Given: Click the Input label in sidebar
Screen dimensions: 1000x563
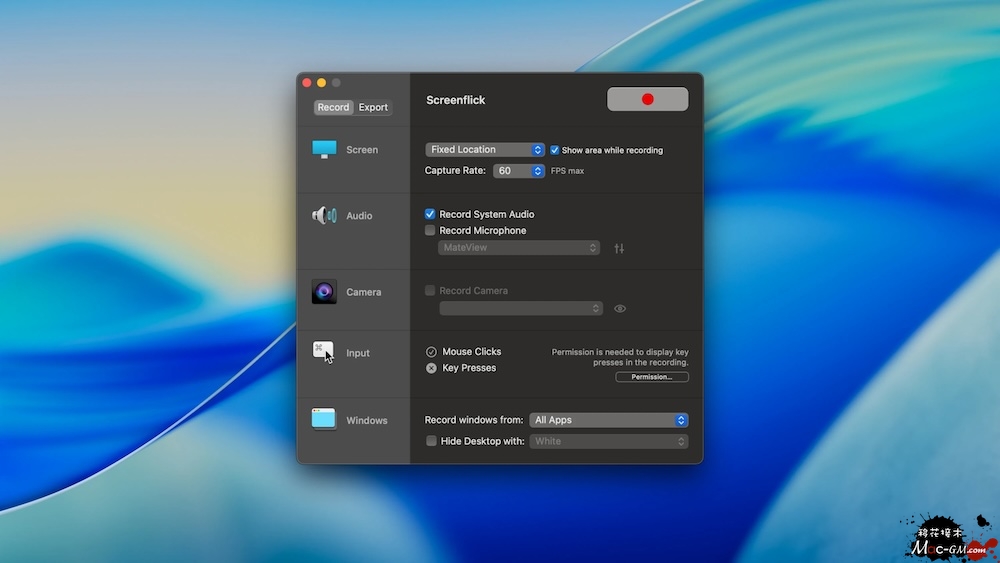Looking at the screenshot, I should (358, 353).
